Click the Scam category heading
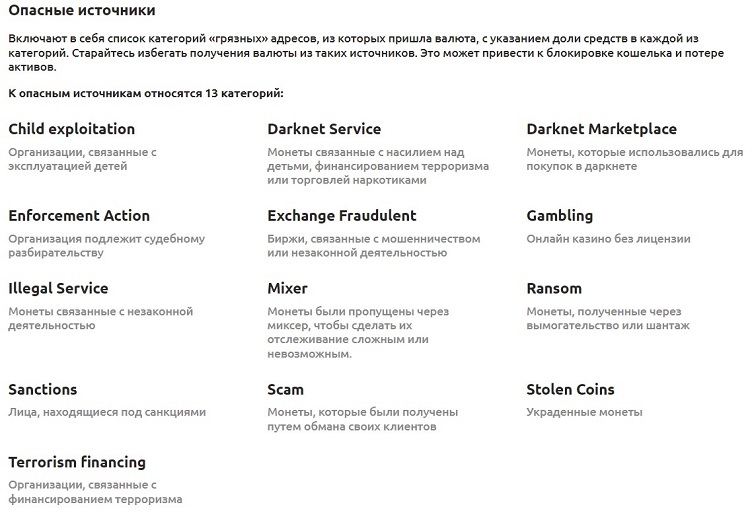The width and height of the screenshot is (752, 515). 285,389
